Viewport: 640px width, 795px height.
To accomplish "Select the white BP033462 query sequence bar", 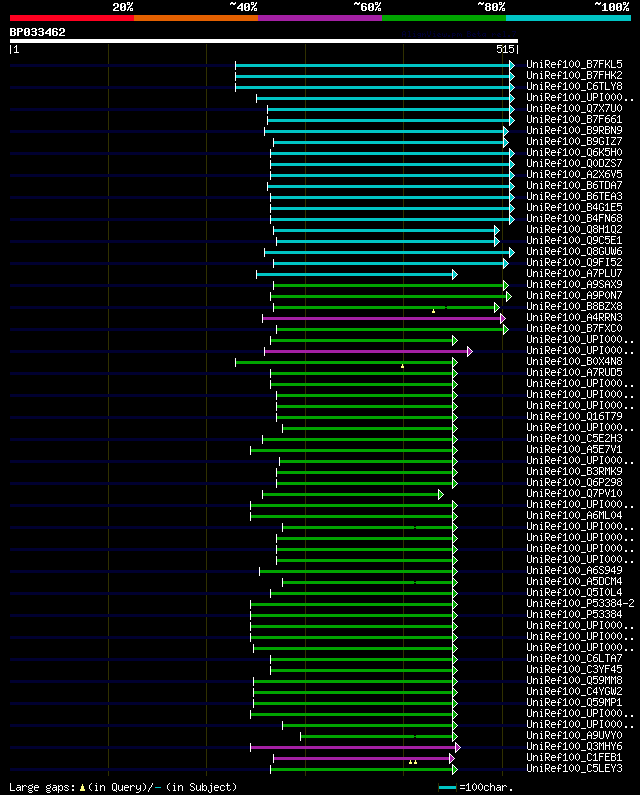I will (x=264, y=41).
